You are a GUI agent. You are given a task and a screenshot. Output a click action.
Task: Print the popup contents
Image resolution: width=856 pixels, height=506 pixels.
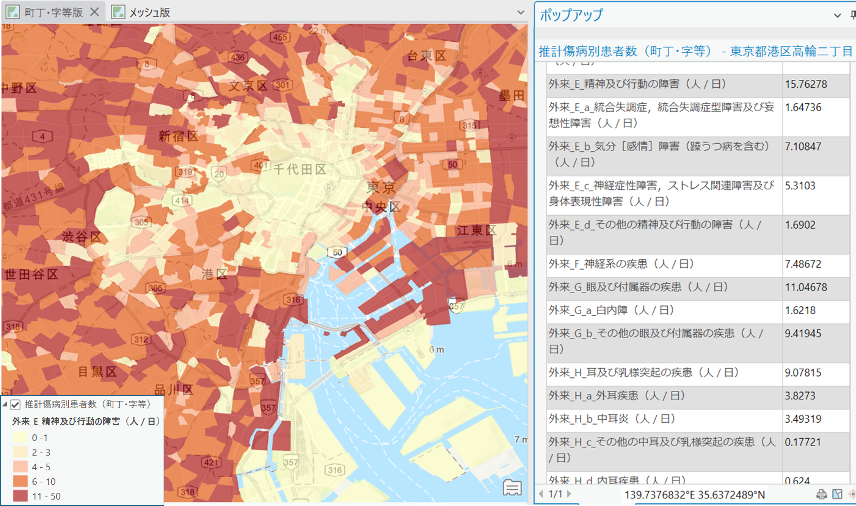click(821, 494)
